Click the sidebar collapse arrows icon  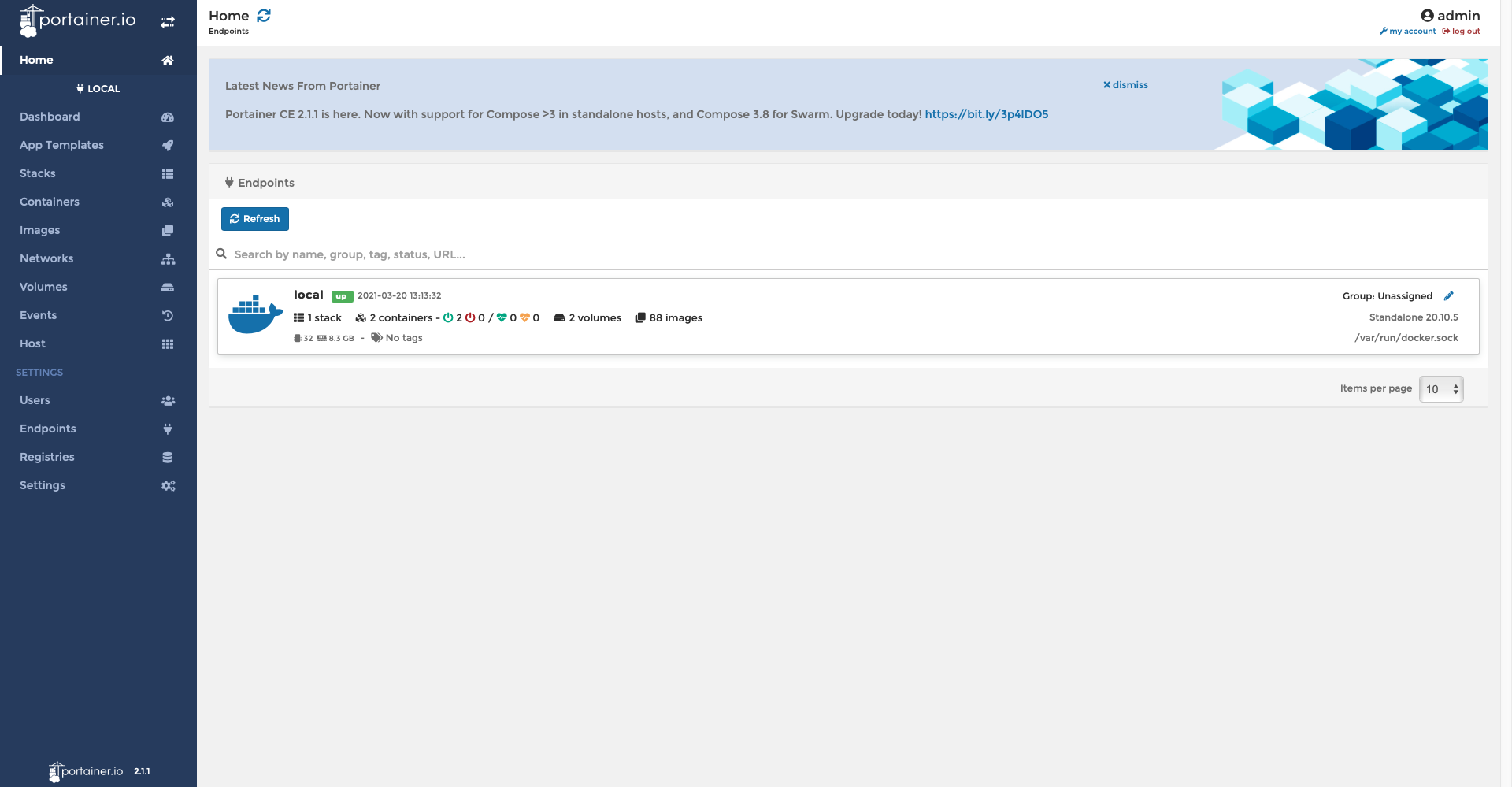[168, 22]
